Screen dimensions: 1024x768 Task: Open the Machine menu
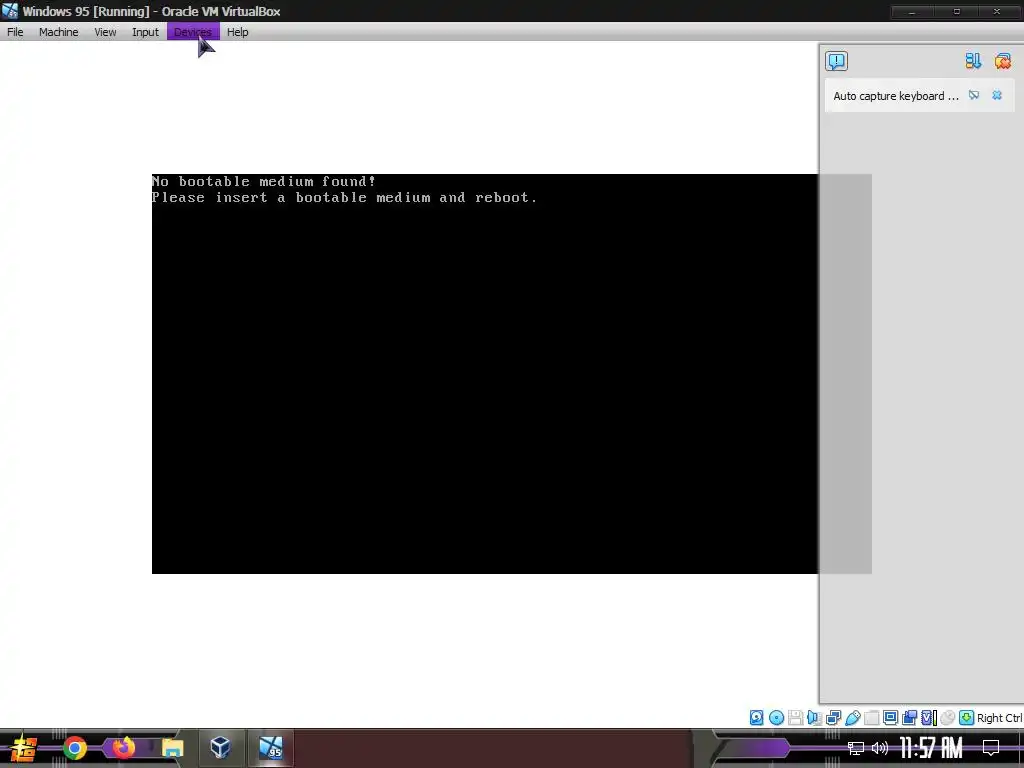[x=58, y=32]
